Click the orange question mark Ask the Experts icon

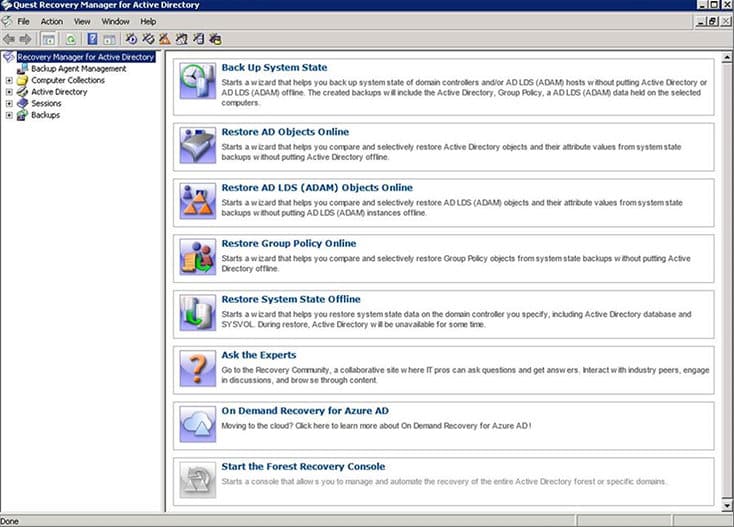click(x=198, y=368)
